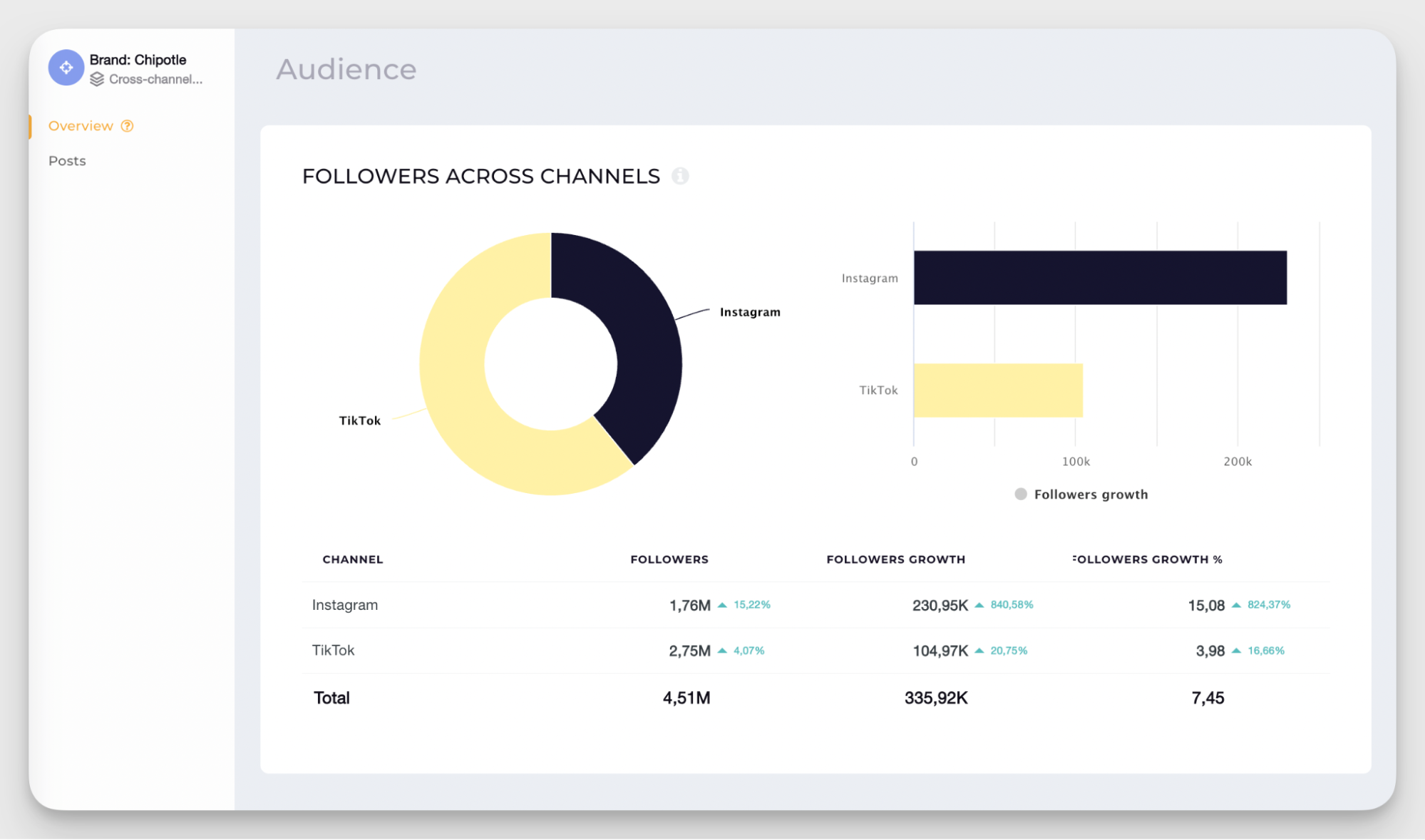
Task: Click the Followers Across Channels info icon
Action: [681, 176]
